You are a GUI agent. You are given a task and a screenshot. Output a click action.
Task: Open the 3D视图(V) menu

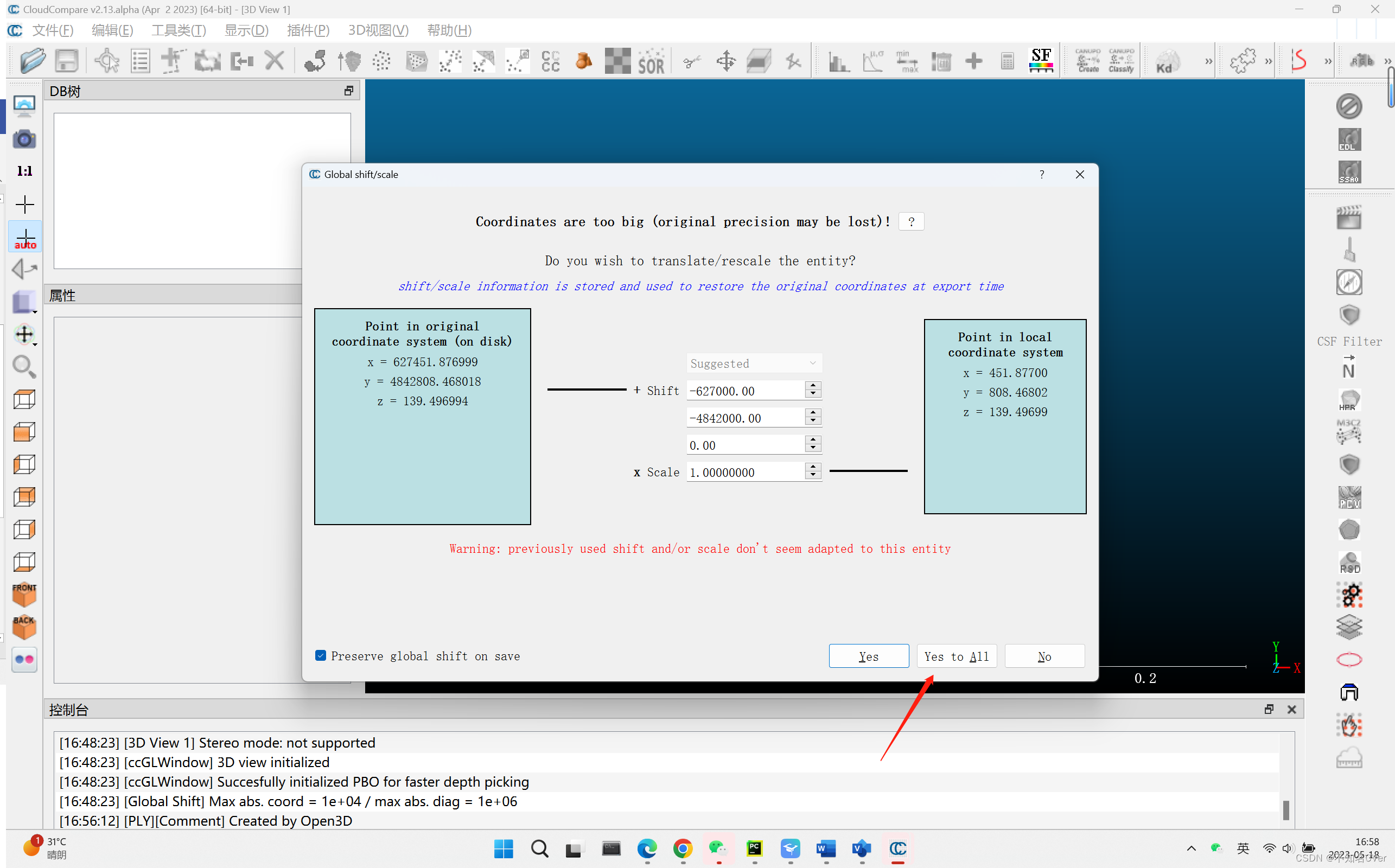(378, 30)
